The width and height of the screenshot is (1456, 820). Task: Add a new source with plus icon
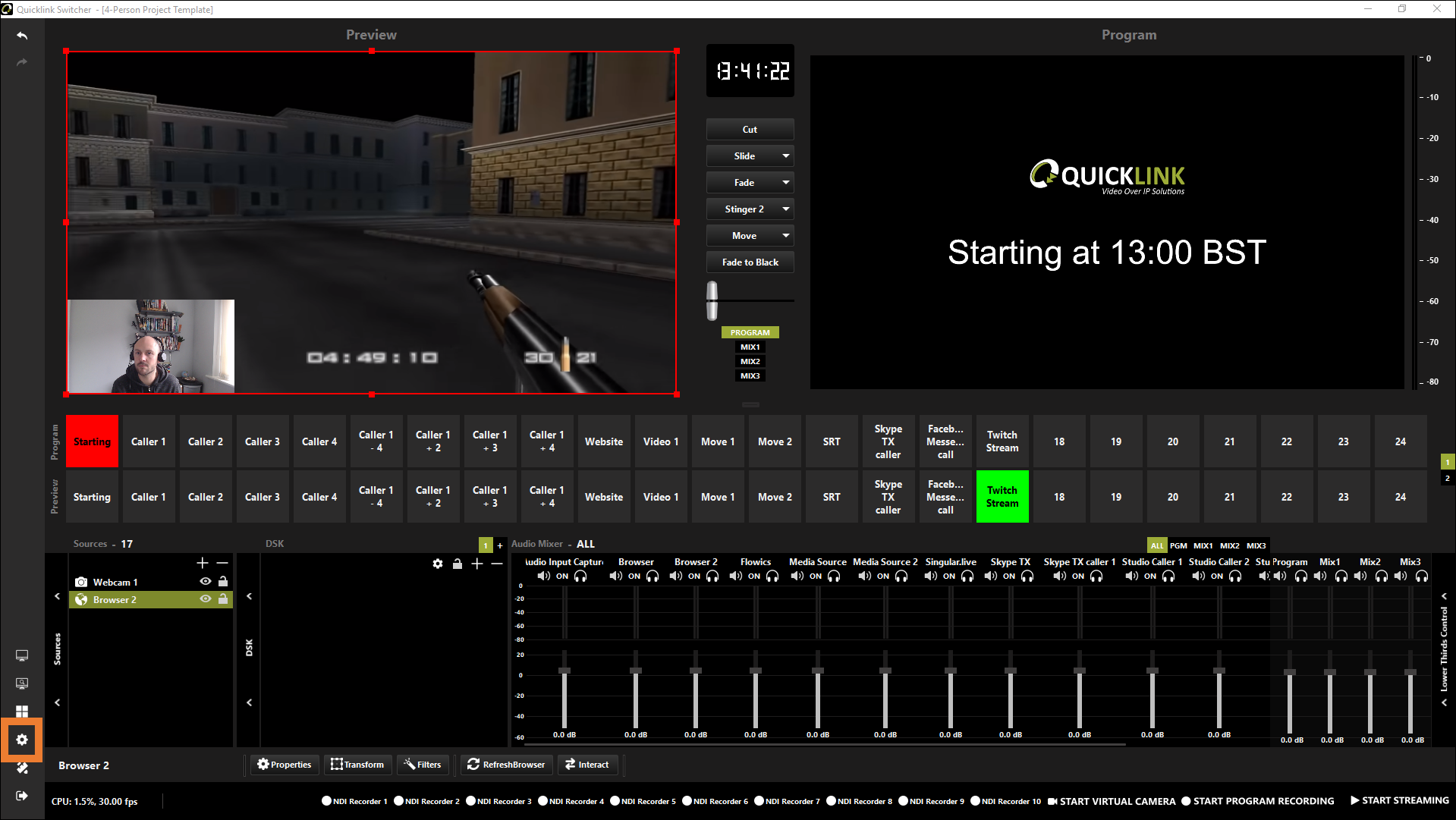click(x=203, y=563)
